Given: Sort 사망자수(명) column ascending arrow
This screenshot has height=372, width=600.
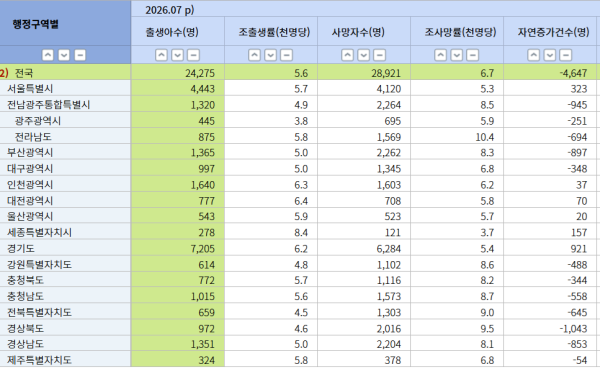Looking at the screenshot, I should [x=347, y=55].
